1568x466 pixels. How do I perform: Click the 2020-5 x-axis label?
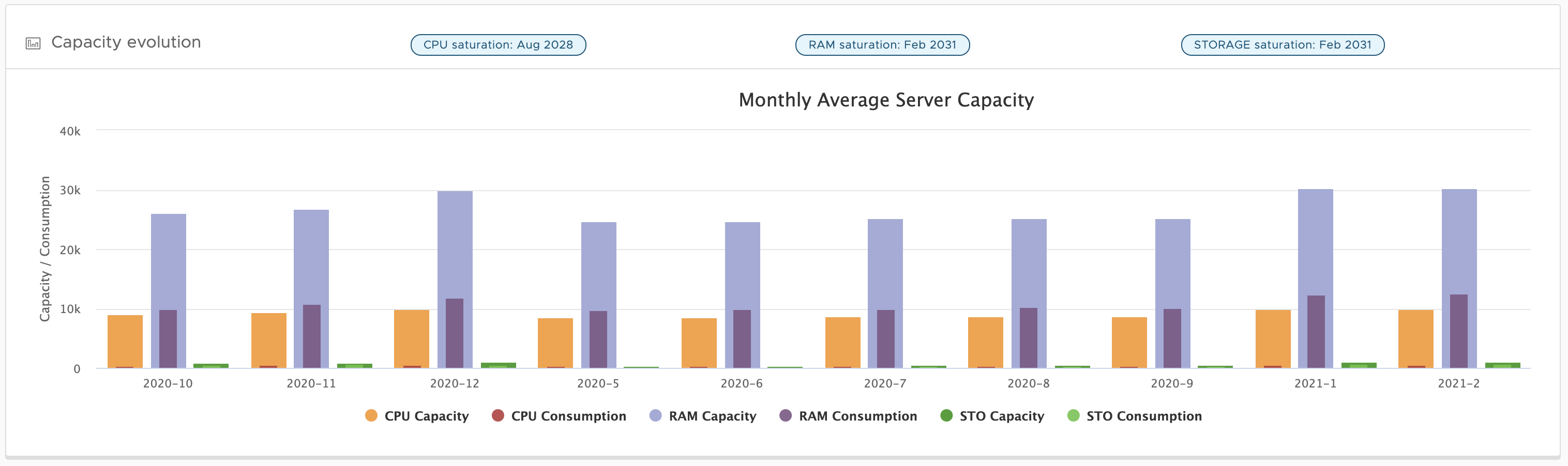[598, 383]
